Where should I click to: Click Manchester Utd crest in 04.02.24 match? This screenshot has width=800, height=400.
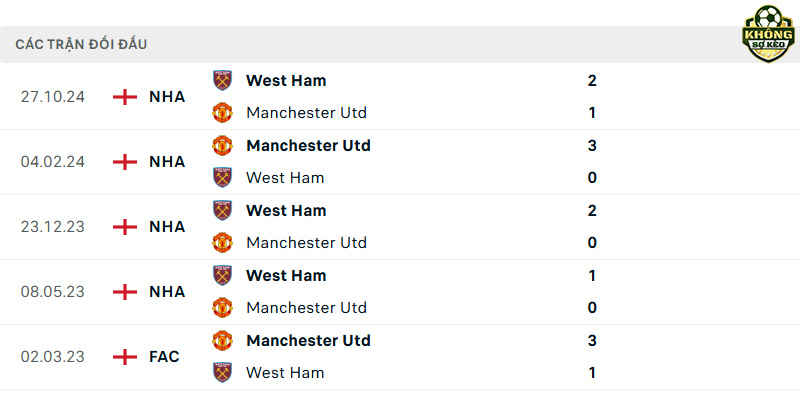pos(222,145)
